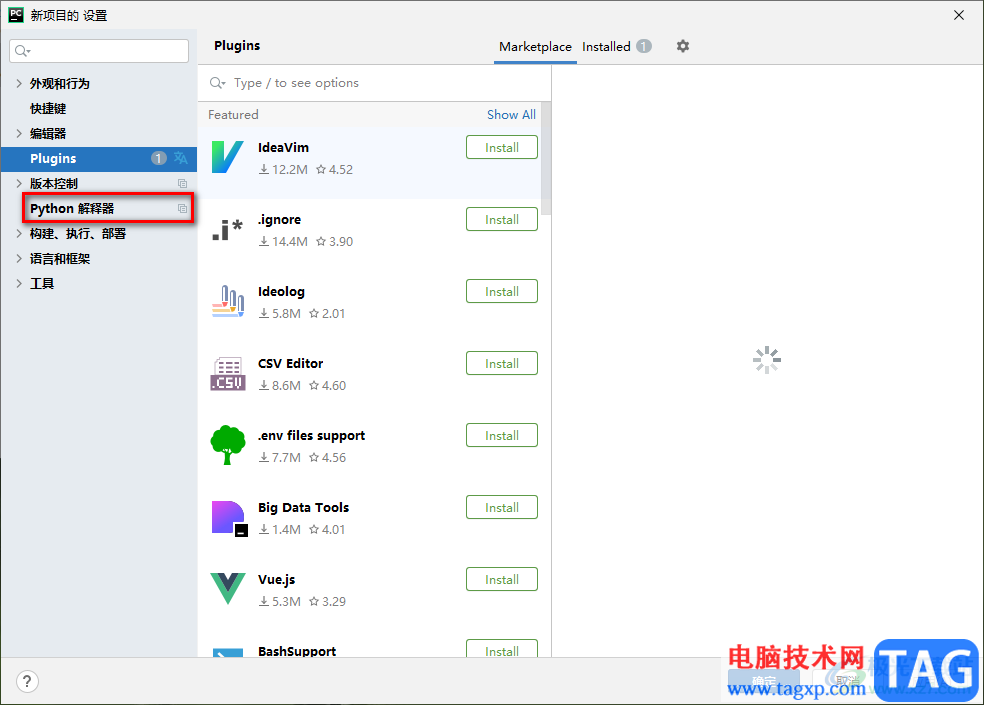Click the project-level icon beside Python 解释器
The width and height of the screenshot is (984, 705).
point(182,208)
